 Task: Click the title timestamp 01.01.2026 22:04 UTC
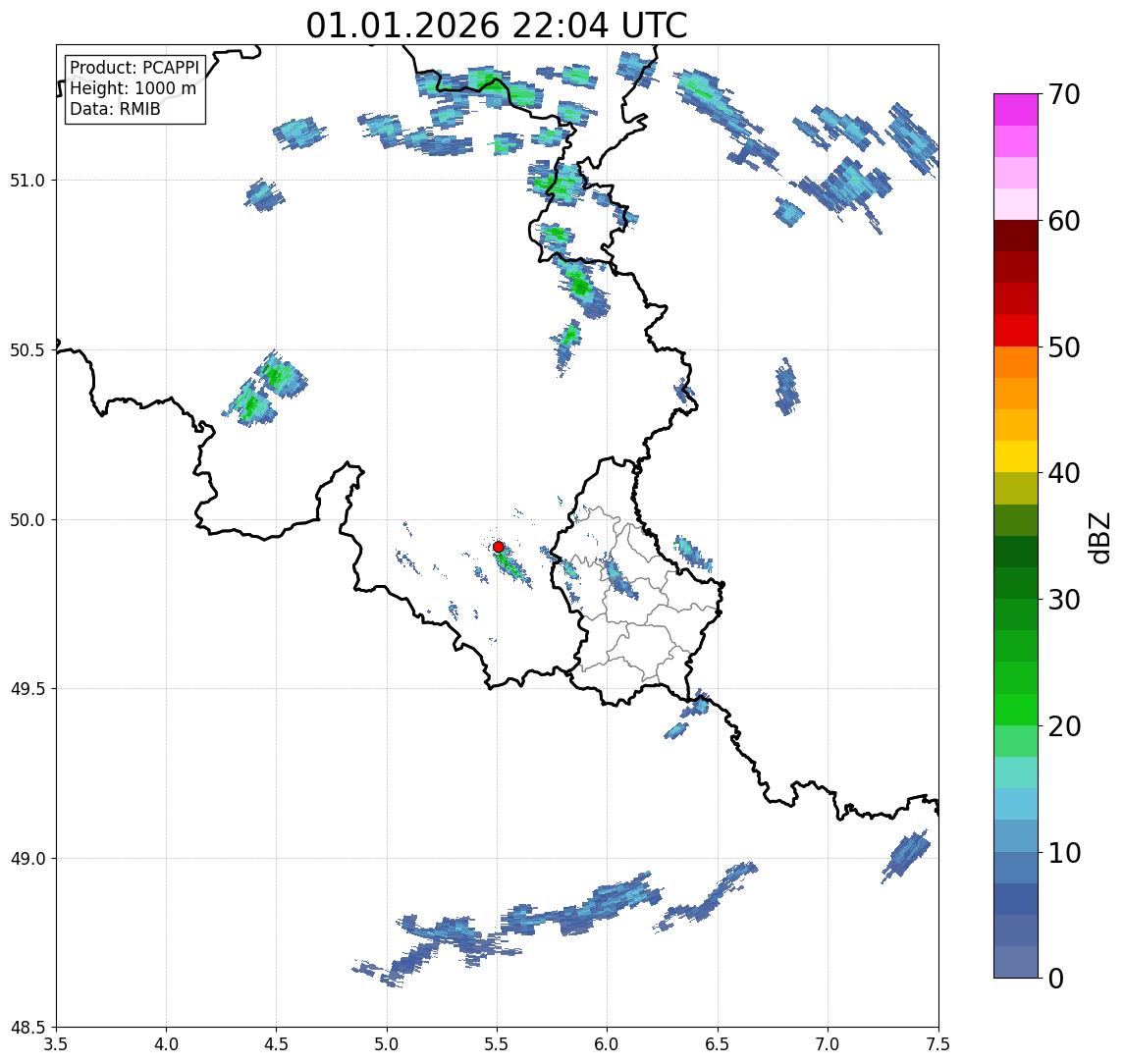coord(497,26)
